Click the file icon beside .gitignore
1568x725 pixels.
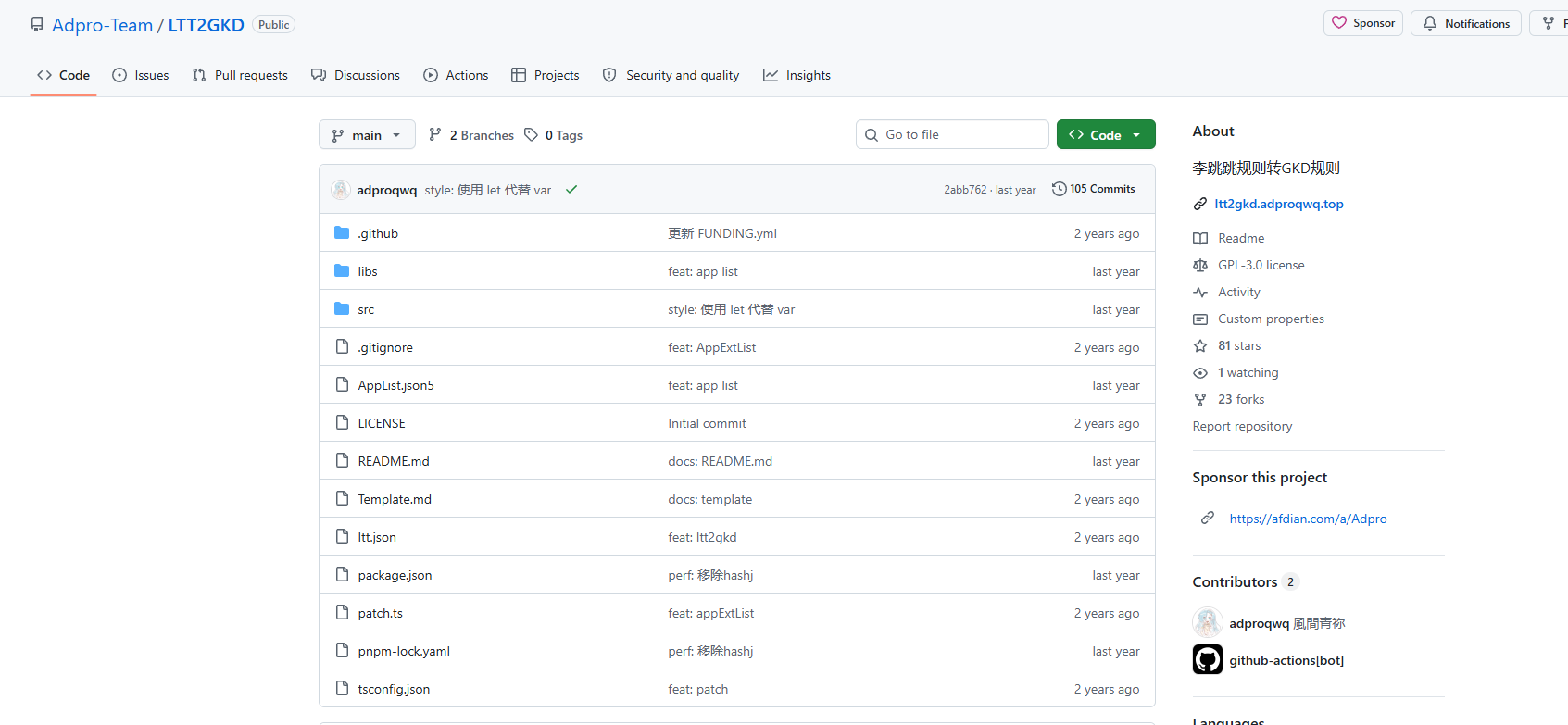point(342,346)
